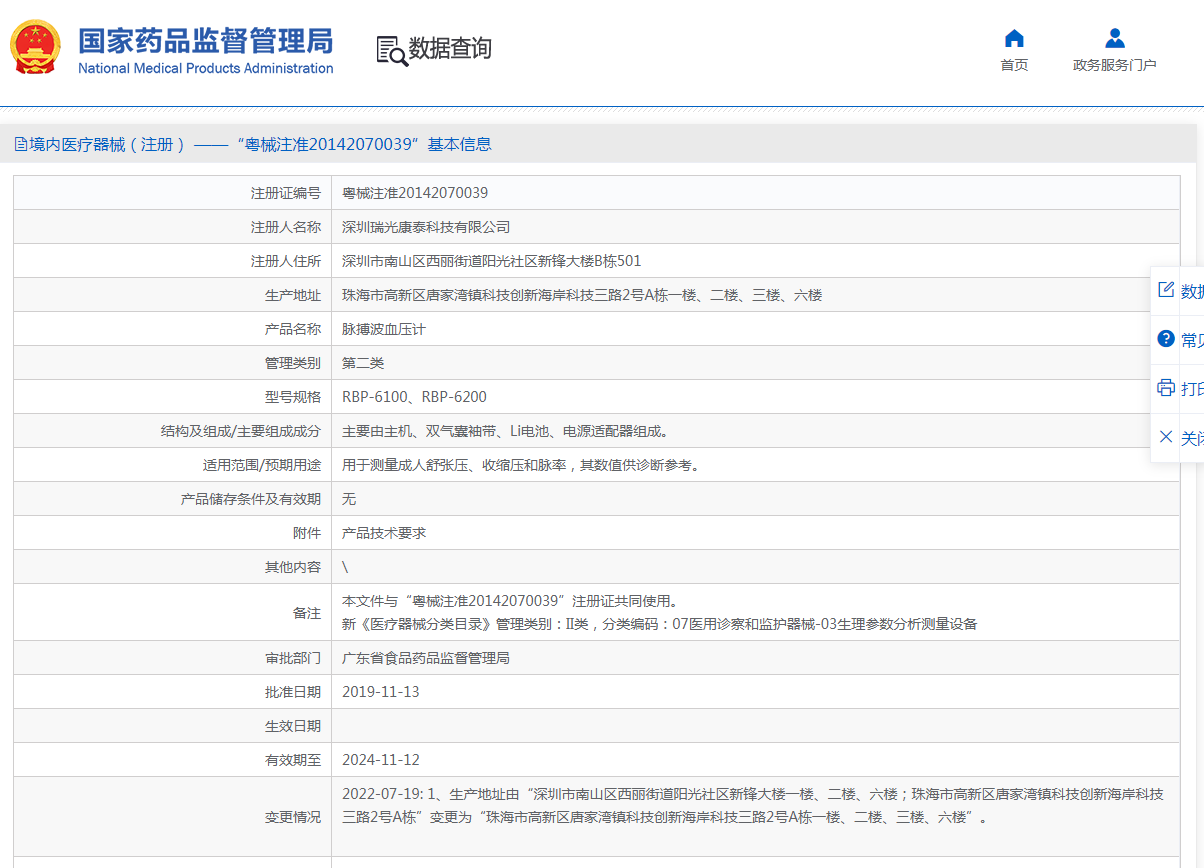Click the national emblem logo
The width and height of the screenshot is (1204, 868).
pos(35,46)
